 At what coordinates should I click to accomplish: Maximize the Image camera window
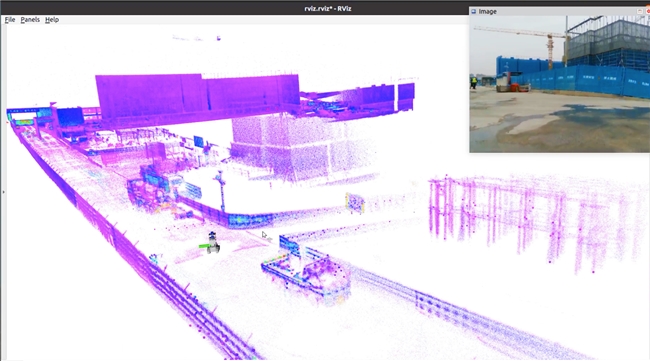point(640,12)
